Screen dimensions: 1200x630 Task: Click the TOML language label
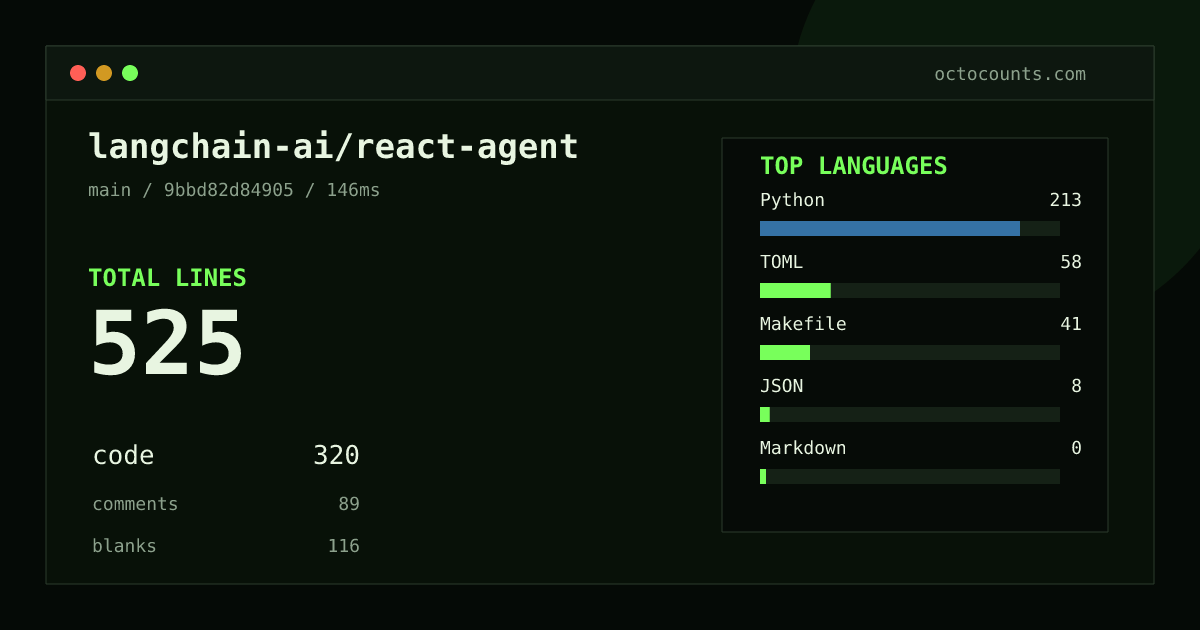coord(781,262)
